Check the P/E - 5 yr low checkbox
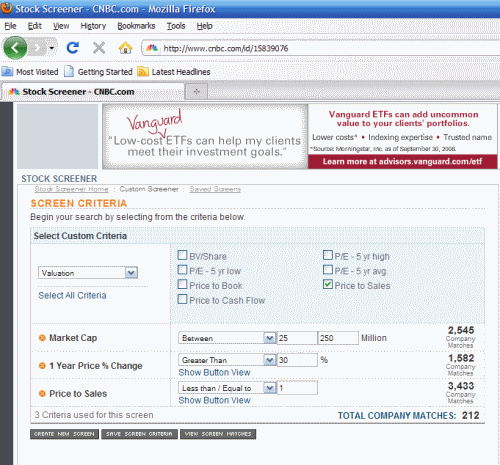Image resolution: width=500 pixels, height=465 pixels. [182, 270]
